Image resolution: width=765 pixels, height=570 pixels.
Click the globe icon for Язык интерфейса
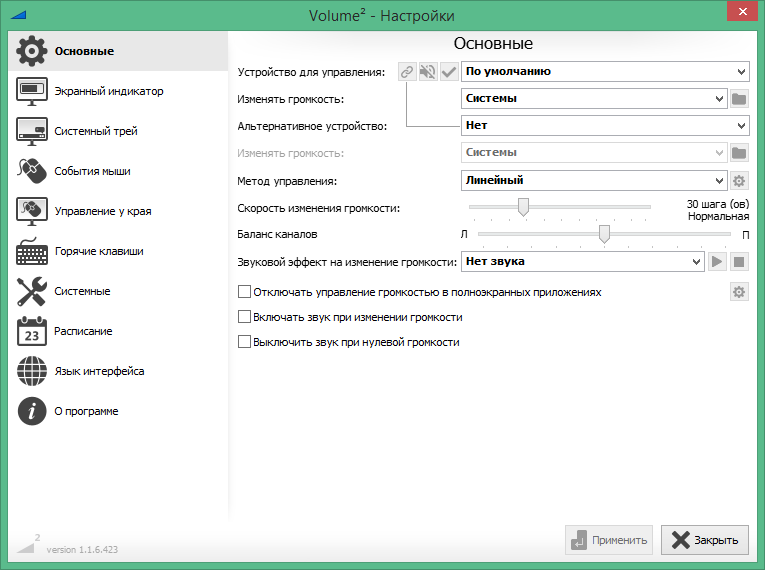tap(32, 371)
